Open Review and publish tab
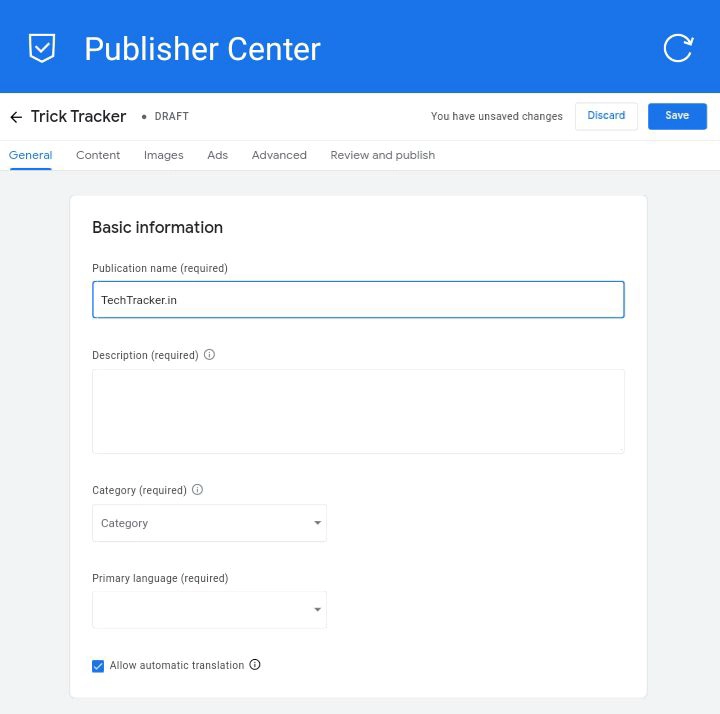Screen dimensions: 720x714 click(x=382, y=155)
